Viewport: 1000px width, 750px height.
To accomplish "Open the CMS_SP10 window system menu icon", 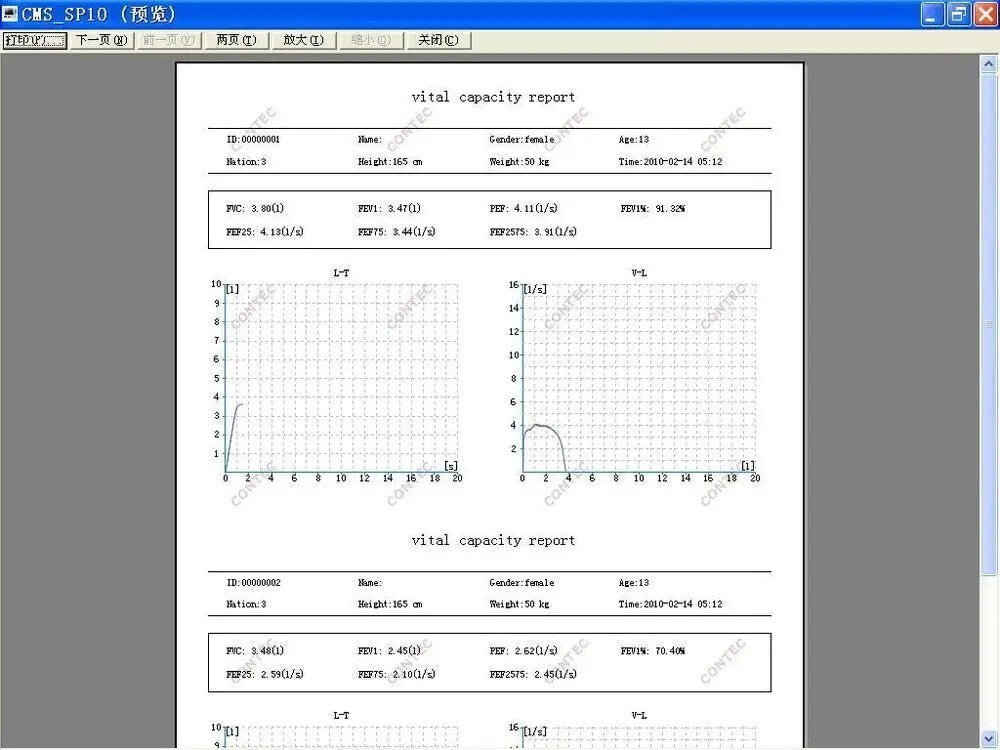I will click(10, 14).
